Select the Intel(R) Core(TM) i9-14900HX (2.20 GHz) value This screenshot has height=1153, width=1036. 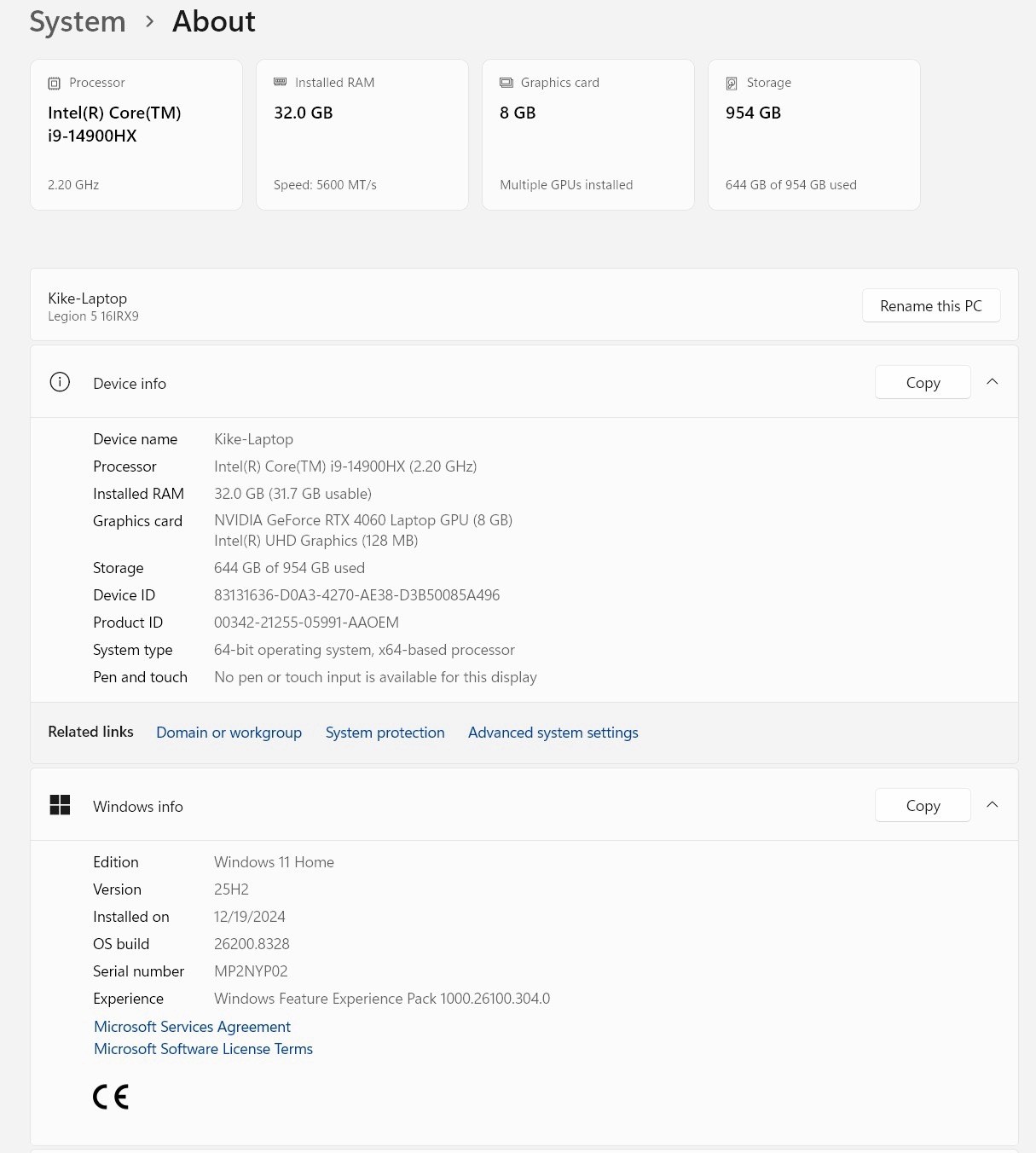[345, 466]
